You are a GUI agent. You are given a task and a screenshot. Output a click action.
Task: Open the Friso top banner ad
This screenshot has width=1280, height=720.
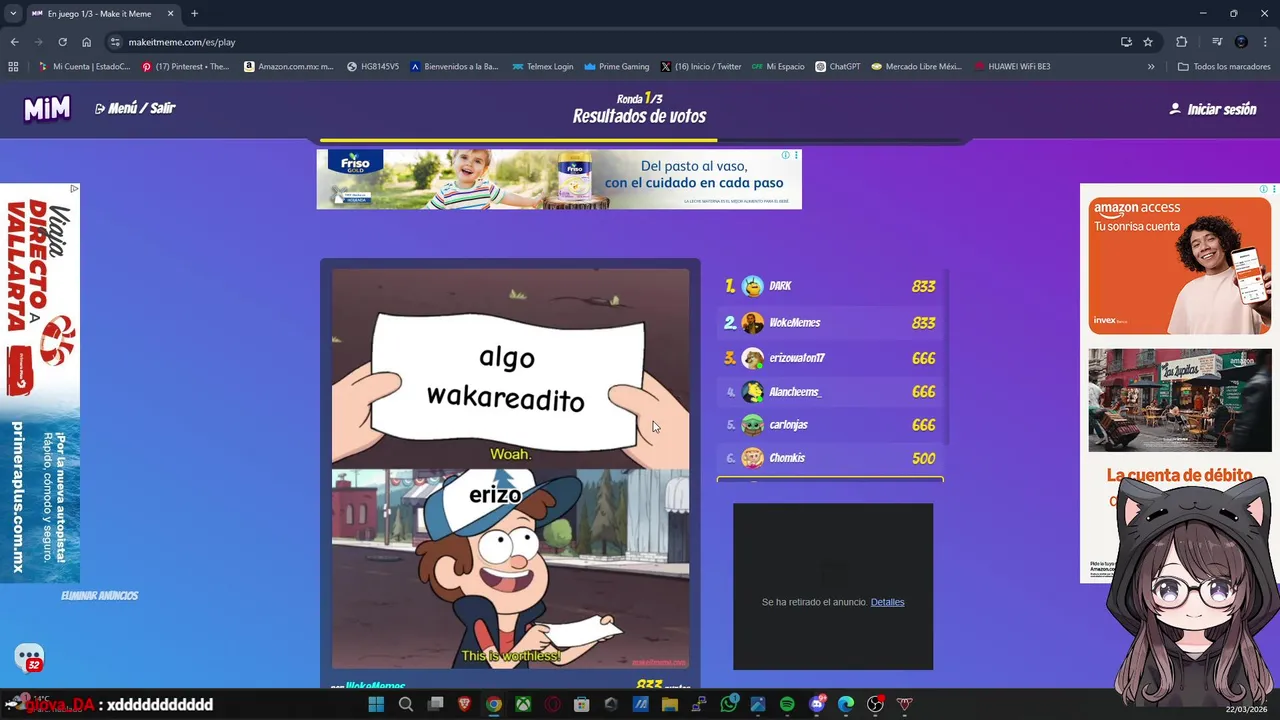[559, 179]
